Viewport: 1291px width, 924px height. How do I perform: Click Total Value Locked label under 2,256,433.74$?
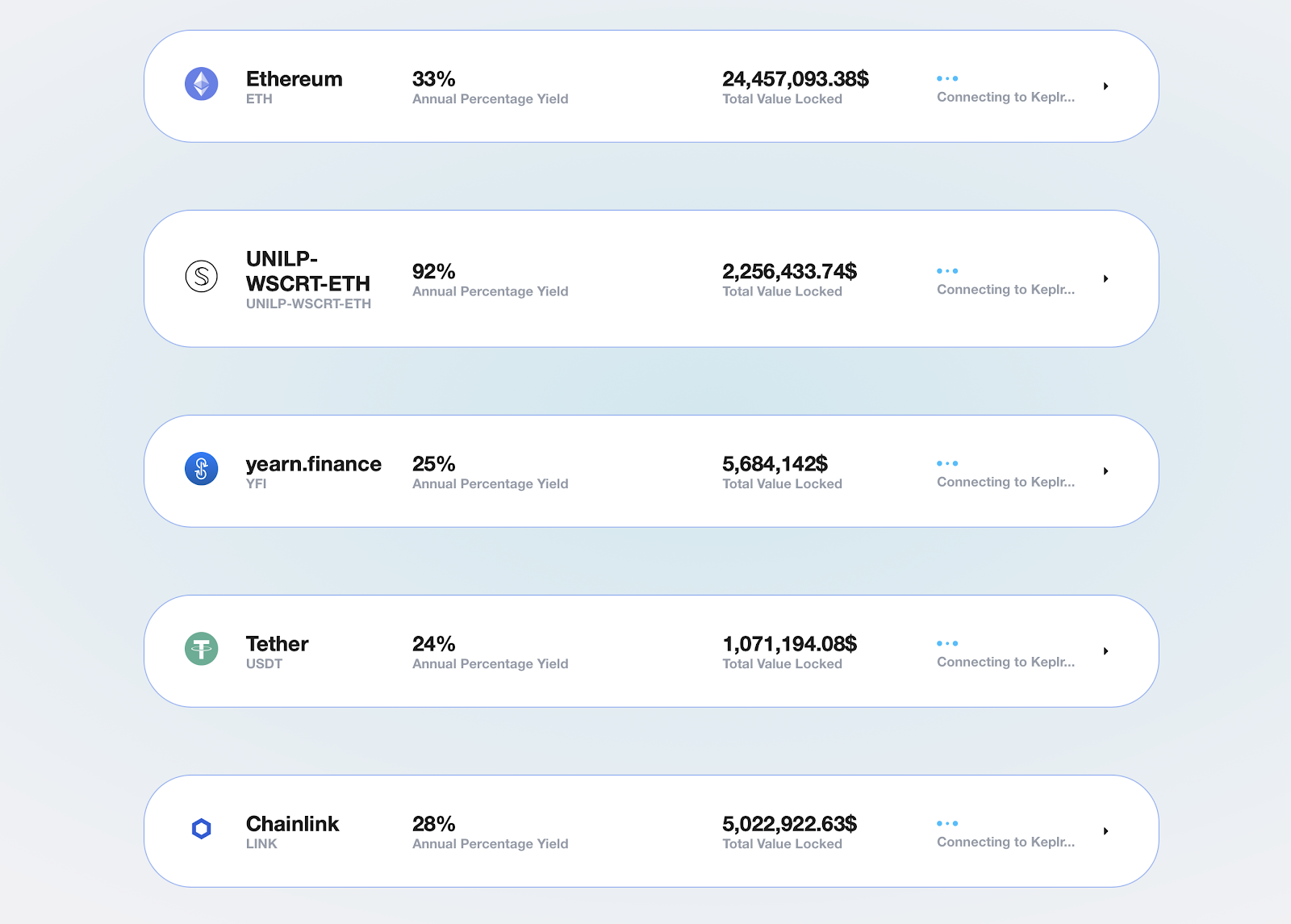[x=783, y=291]
